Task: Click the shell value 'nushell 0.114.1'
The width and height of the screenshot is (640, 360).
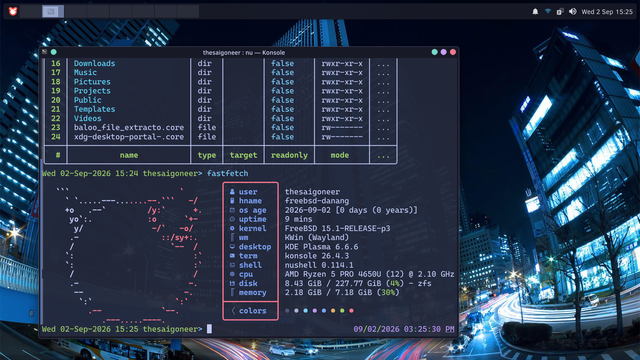Action: tap(319, 265)
